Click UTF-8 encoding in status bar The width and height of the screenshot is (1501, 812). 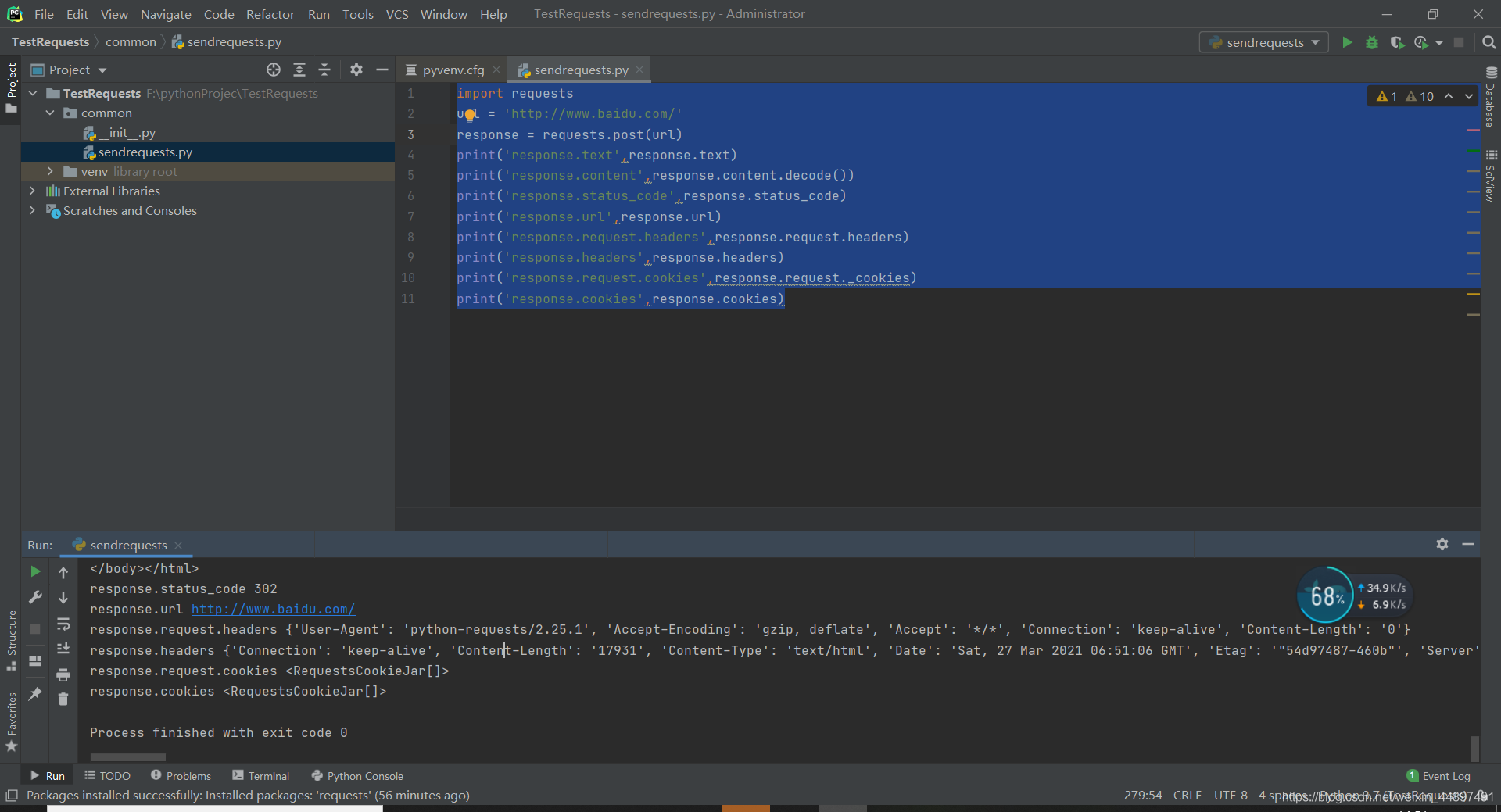[x=1231, y=795]
